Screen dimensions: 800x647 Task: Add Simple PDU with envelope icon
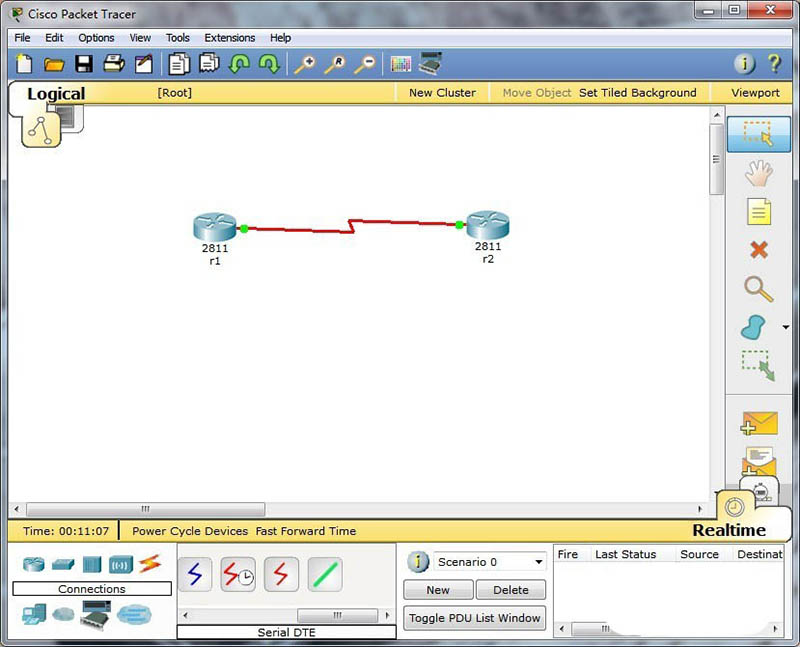pos(759,424)
